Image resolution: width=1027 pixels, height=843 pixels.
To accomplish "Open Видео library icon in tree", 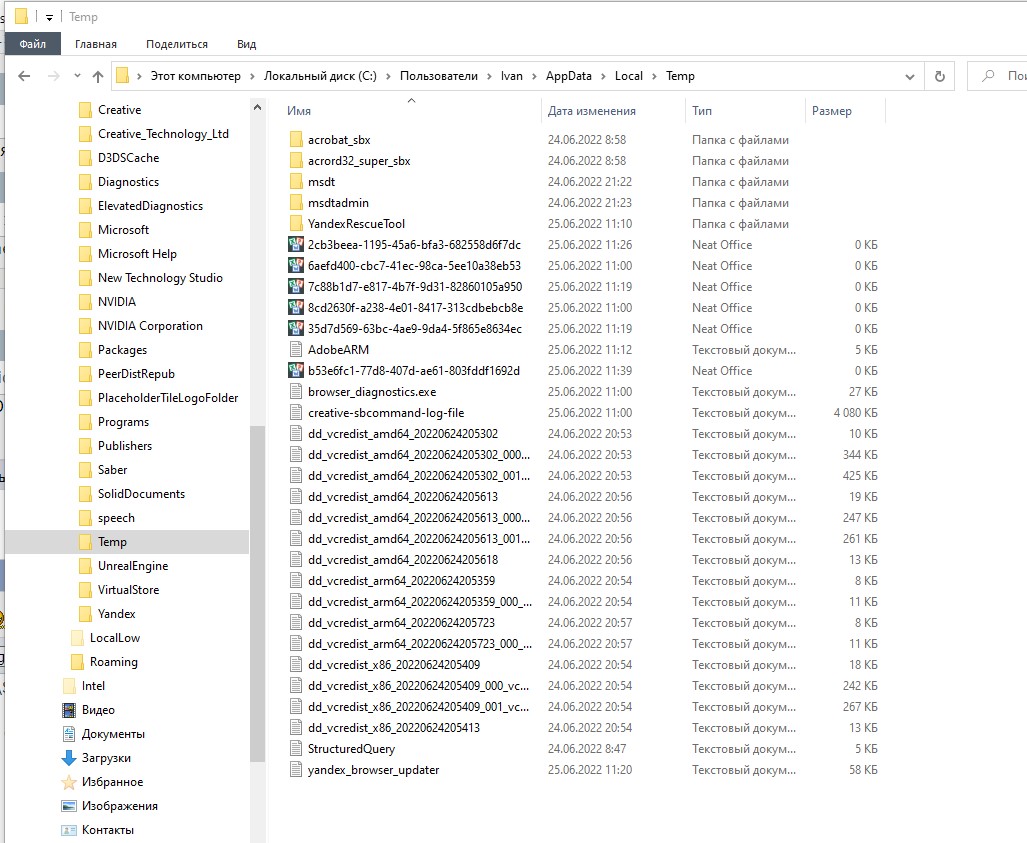I will coord(69,710).
